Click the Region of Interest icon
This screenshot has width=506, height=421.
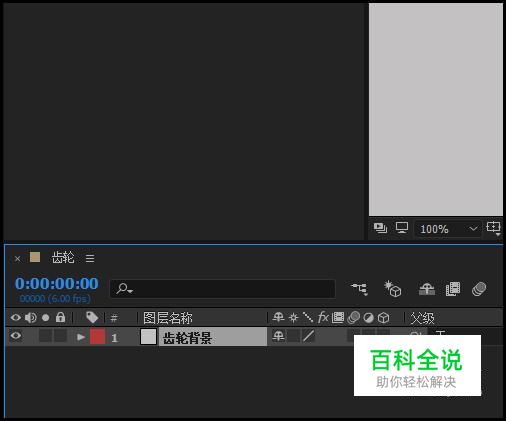click(494, 228)
